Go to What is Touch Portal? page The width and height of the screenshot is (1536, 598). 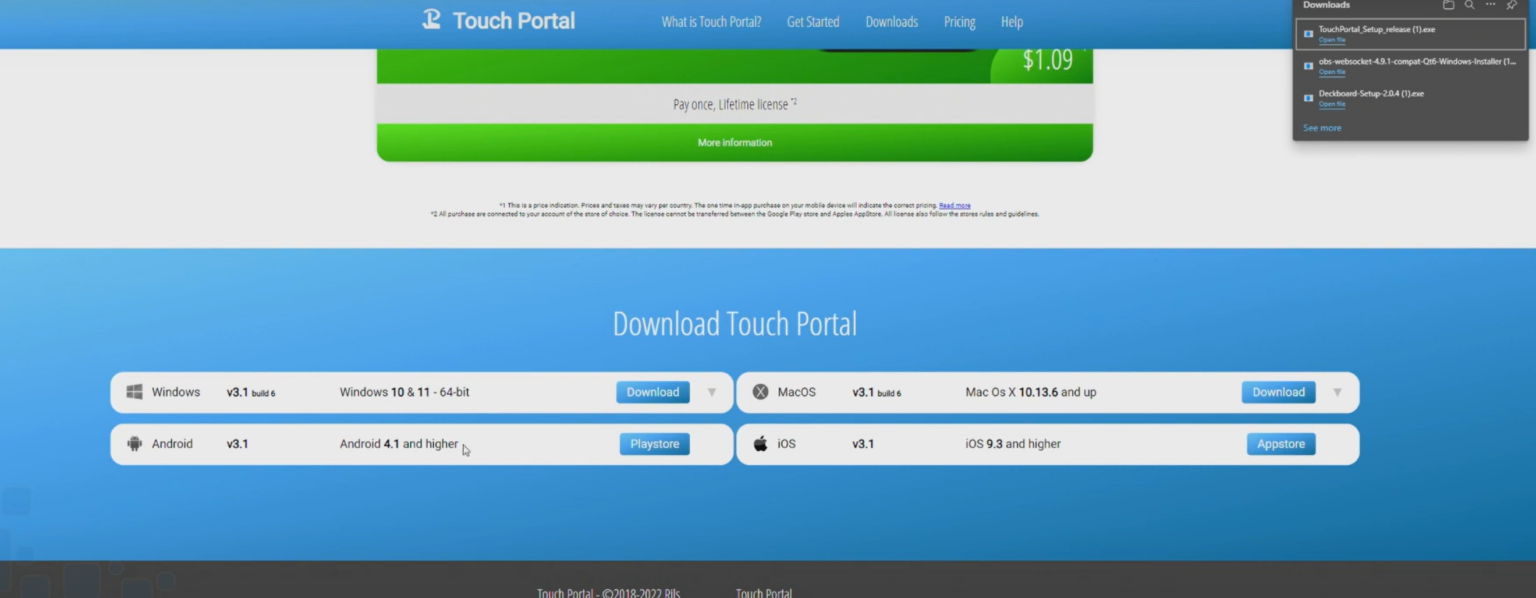click(711, 22)
